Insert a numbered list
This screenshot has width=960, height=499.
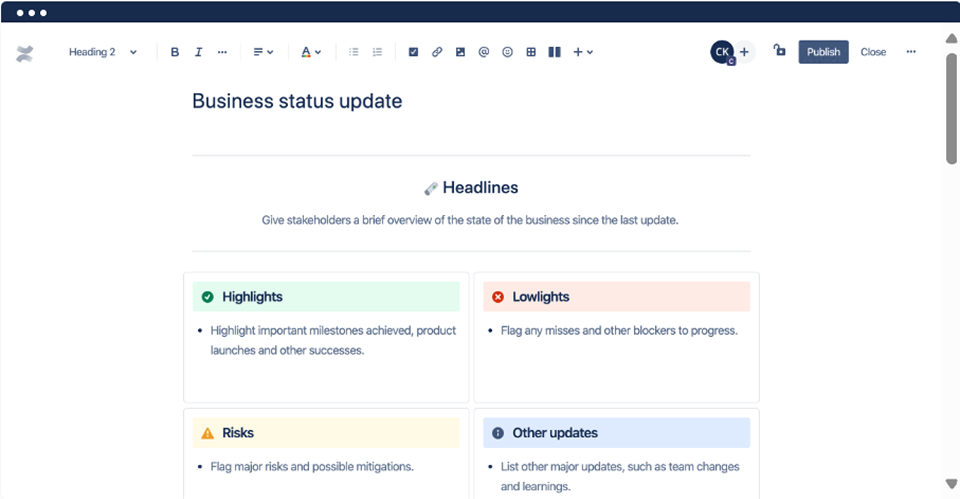[x=377, y=52]
